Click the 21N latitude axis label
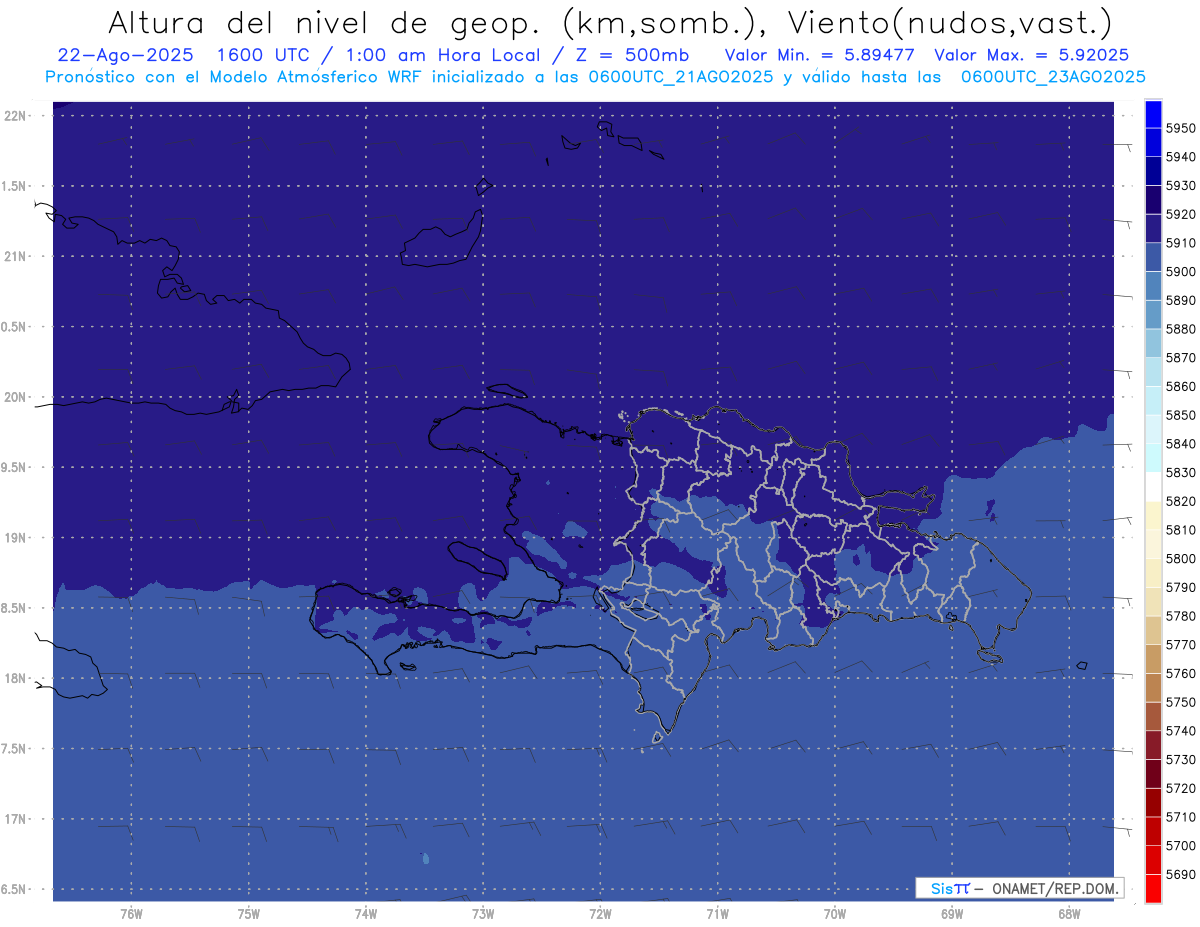The height and width of the screenshot is (927, 1200). [15, 256]
